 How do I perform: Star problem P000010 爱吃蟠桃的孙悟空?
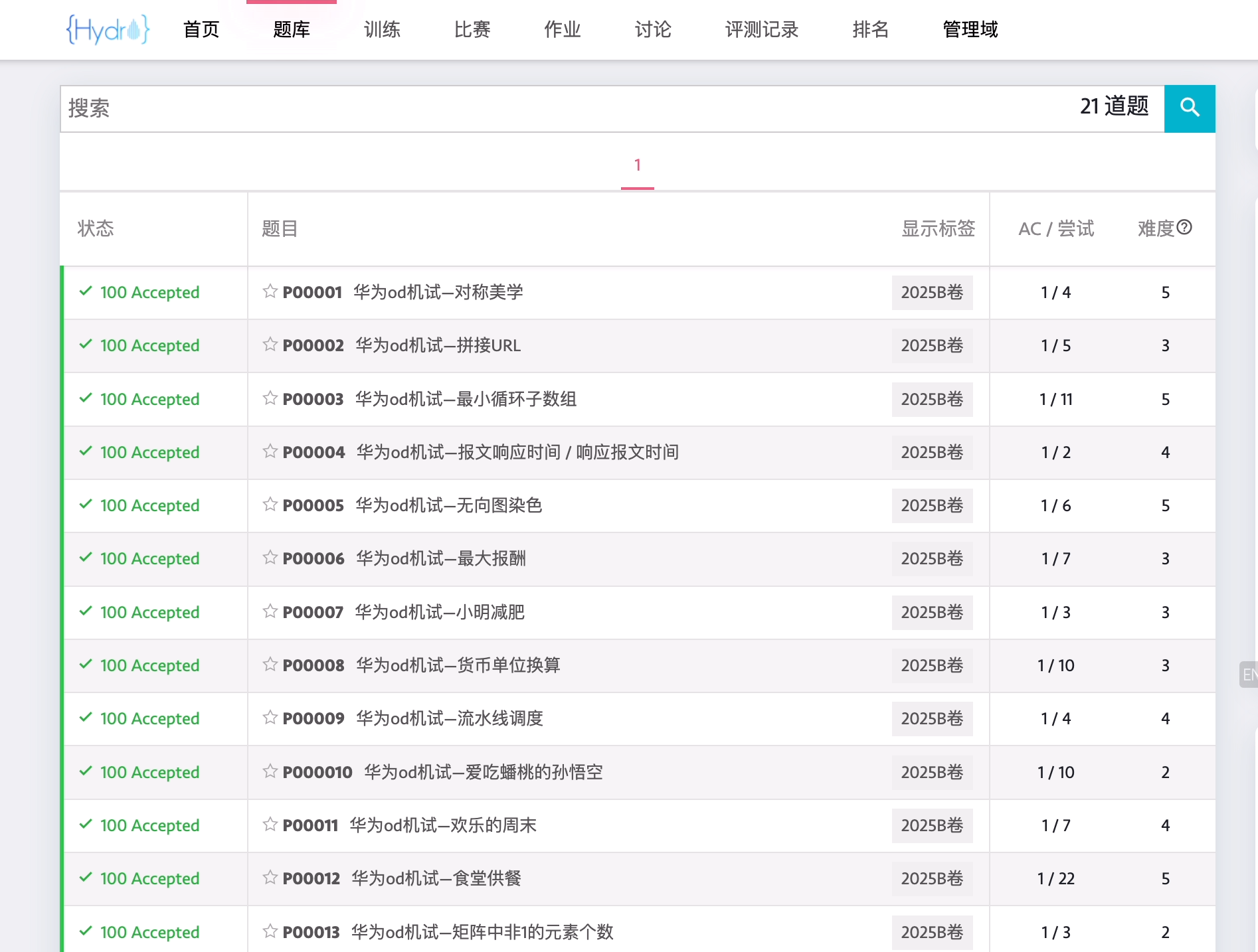pyautogui.click(x=270, y=771)
